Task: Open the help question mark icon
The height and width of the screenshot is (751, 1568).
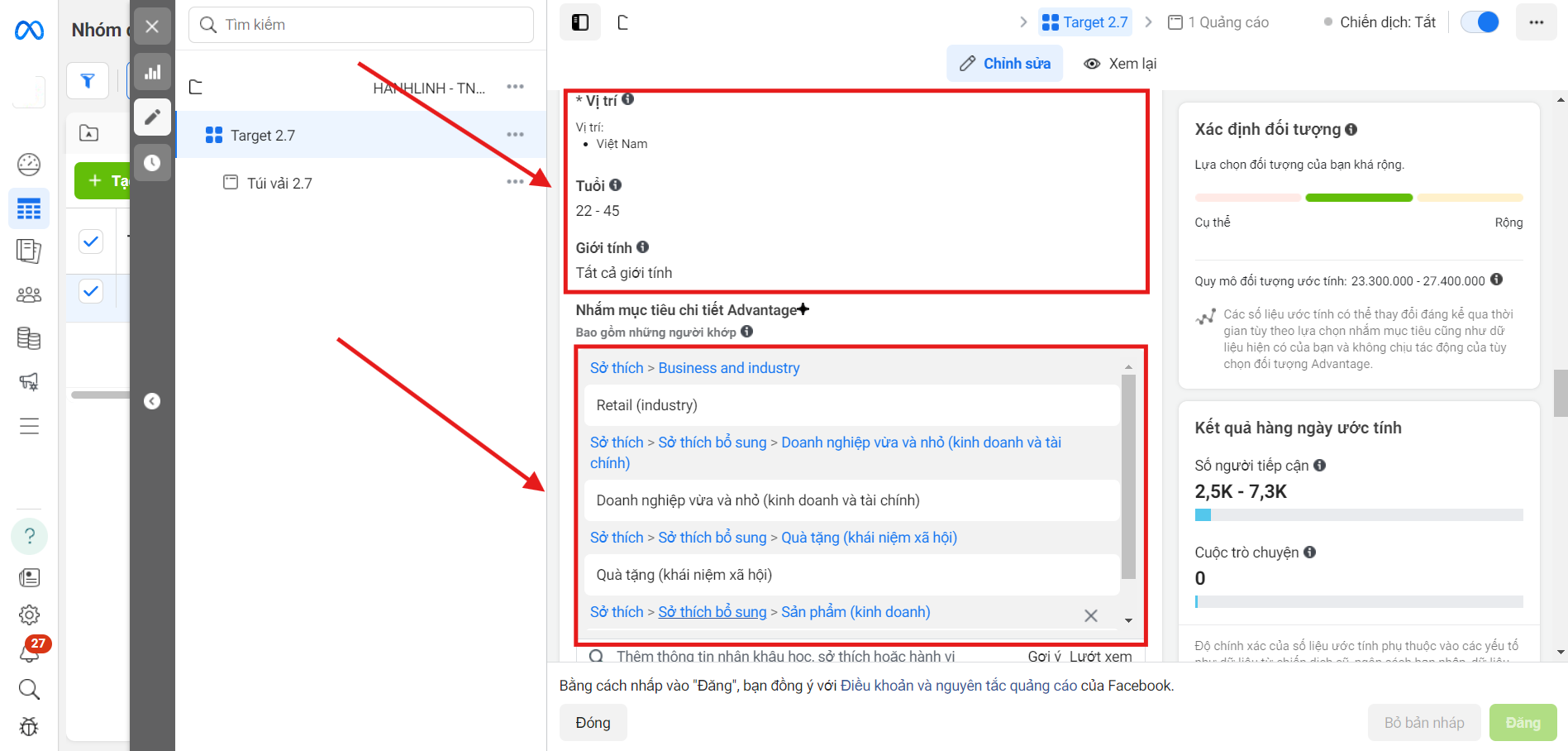Action: 29,536
